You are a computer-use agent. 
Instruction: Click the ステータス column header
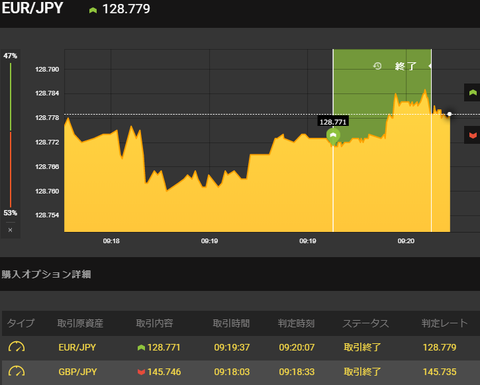tap(366, 323)
